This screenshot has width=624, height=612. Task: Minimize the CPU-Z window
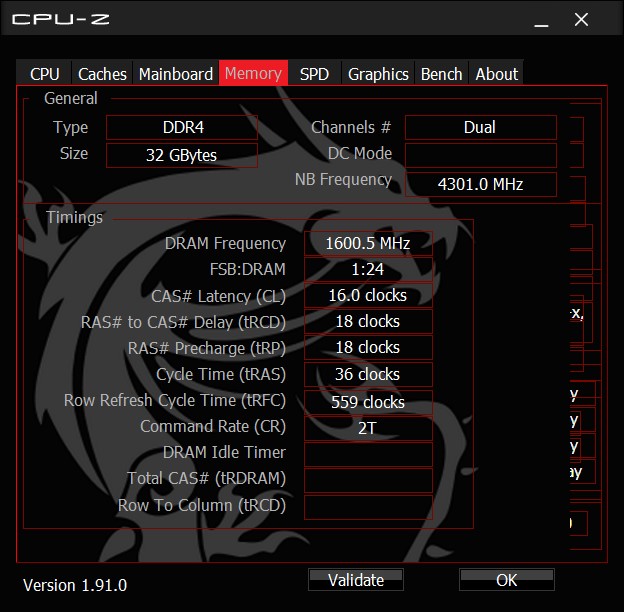click(541, 20)
